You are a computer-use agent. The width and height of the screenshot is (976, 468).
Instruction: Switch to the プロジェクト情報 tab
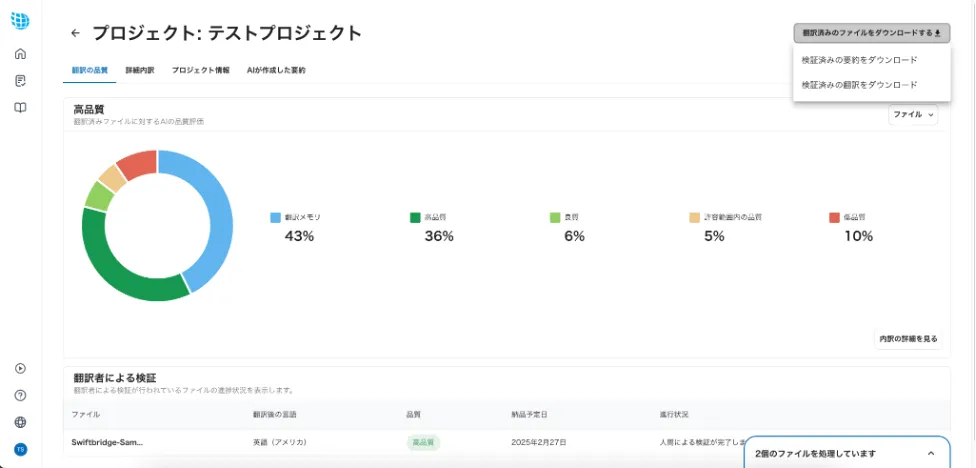(x=200, y=71)
